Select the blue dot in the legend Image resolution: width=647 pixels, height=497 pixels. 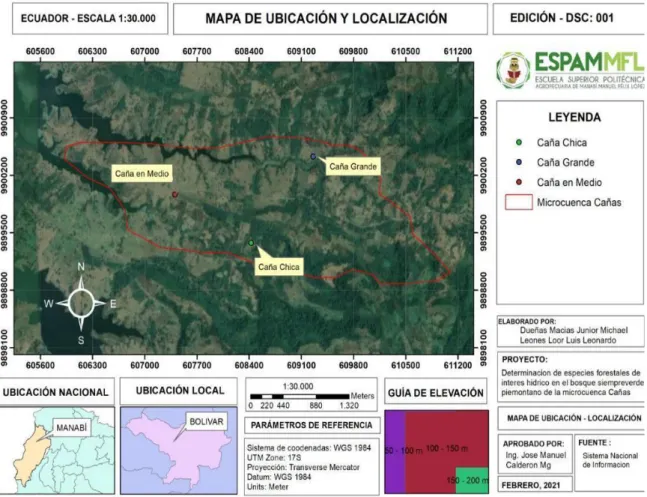click(x=519, y=162)
